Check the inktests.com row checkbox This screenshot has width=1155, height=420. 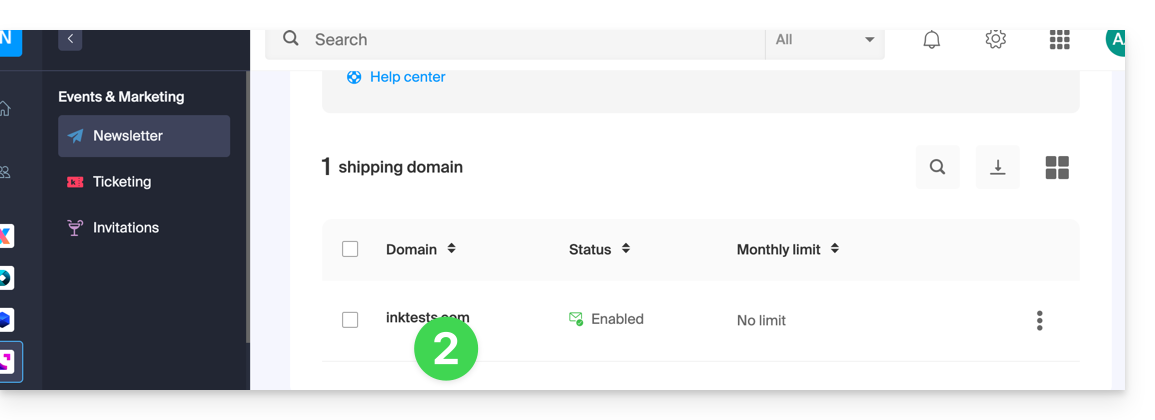[x=350, y=320]
